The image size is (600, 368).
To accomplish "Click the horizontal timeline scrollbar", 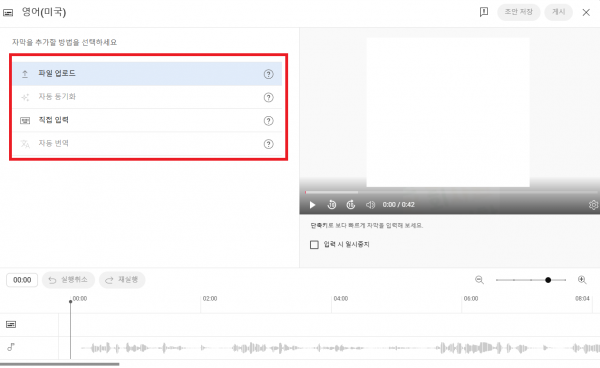I will (60, 364).
